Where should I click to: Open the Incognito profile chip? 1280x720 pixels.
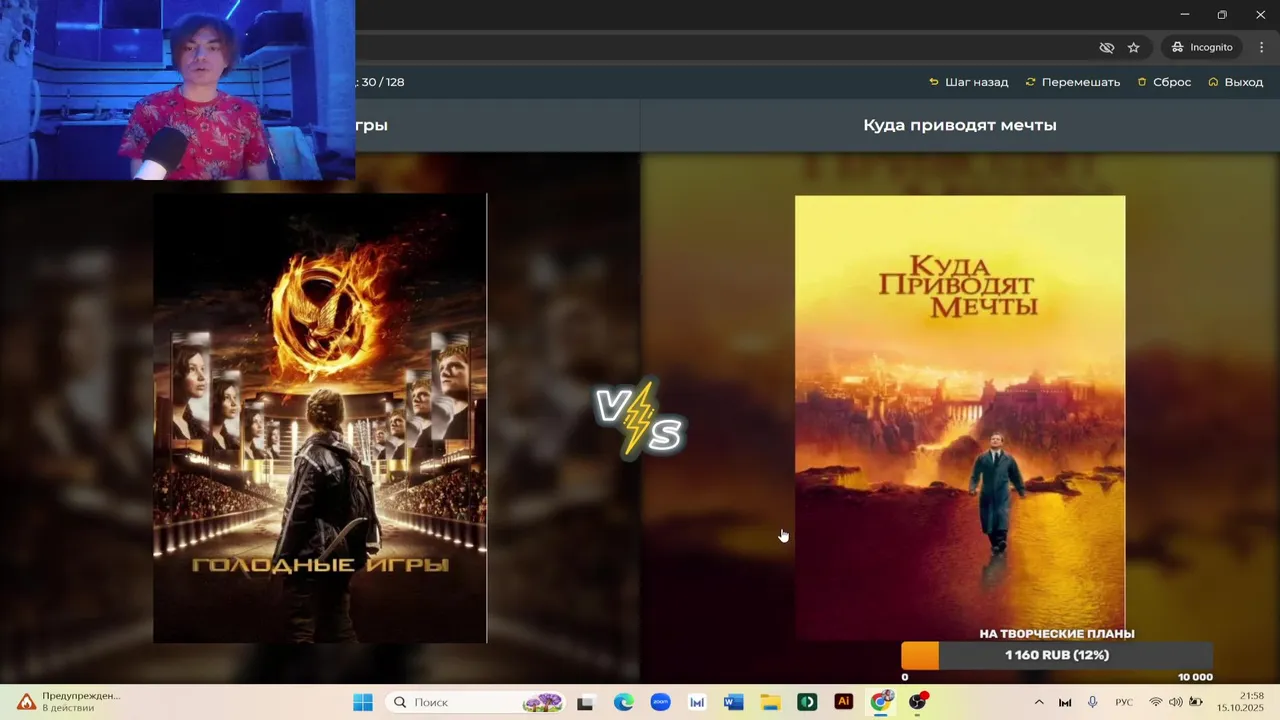[x=1202, y=47]
